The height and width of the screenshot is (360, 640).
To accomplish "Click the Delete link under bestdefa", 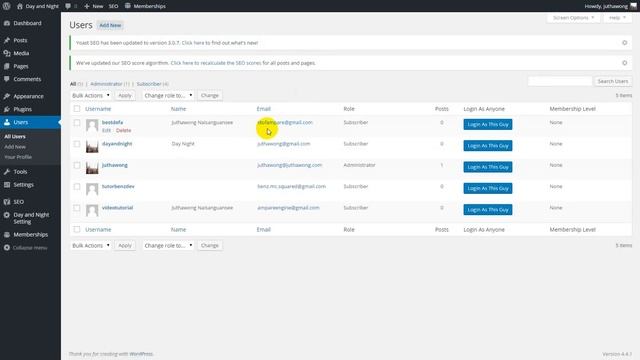I will click(x=123, y=131).
